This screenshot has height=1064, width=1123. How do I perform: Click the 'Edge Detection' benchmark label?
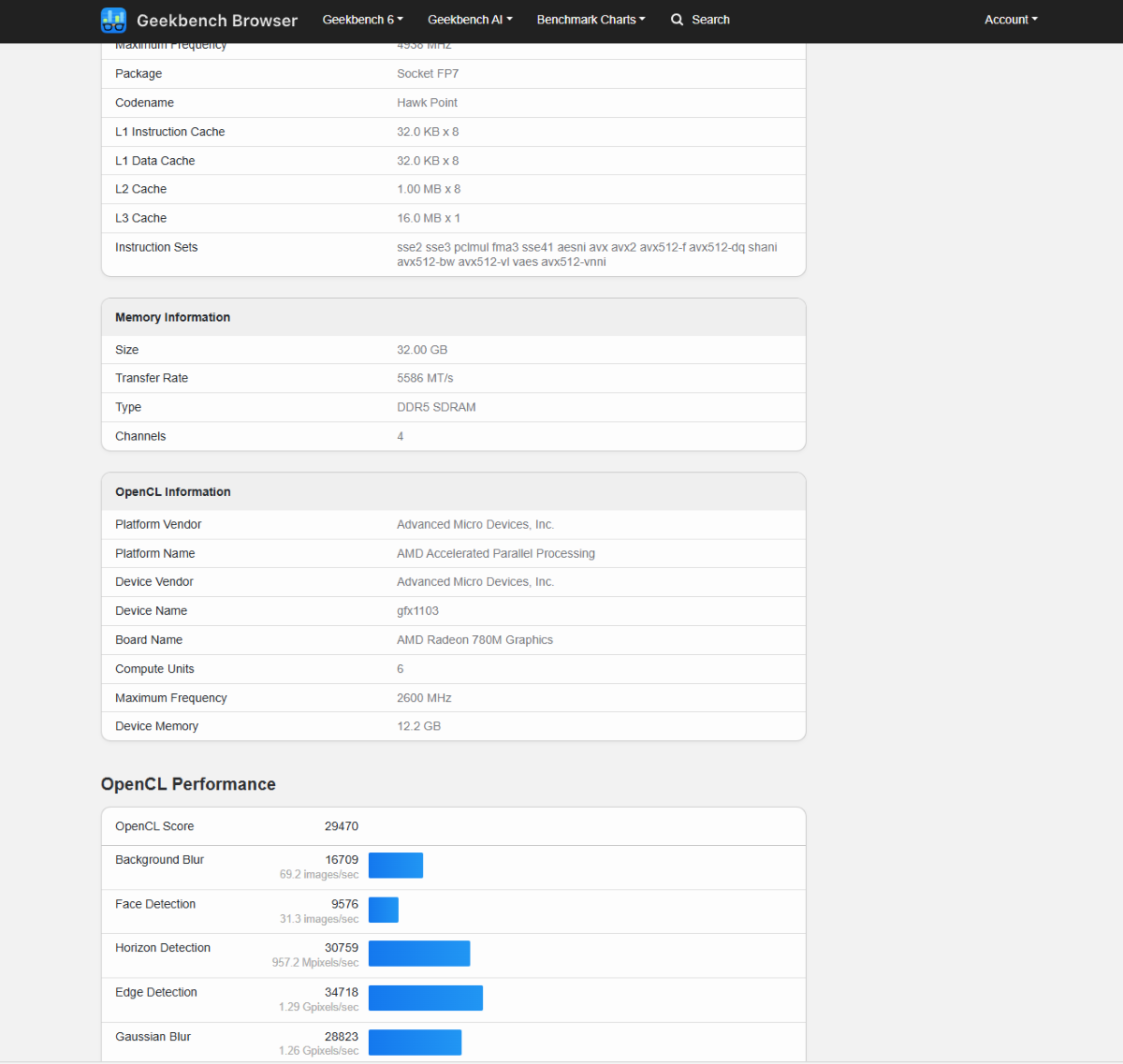156,993
